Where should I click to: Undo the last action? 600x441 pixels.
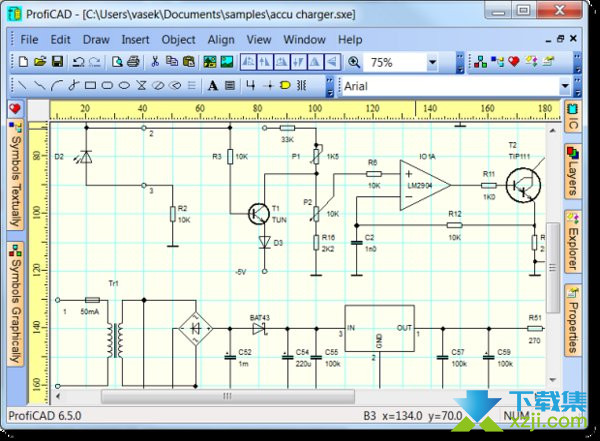point(78,62)
